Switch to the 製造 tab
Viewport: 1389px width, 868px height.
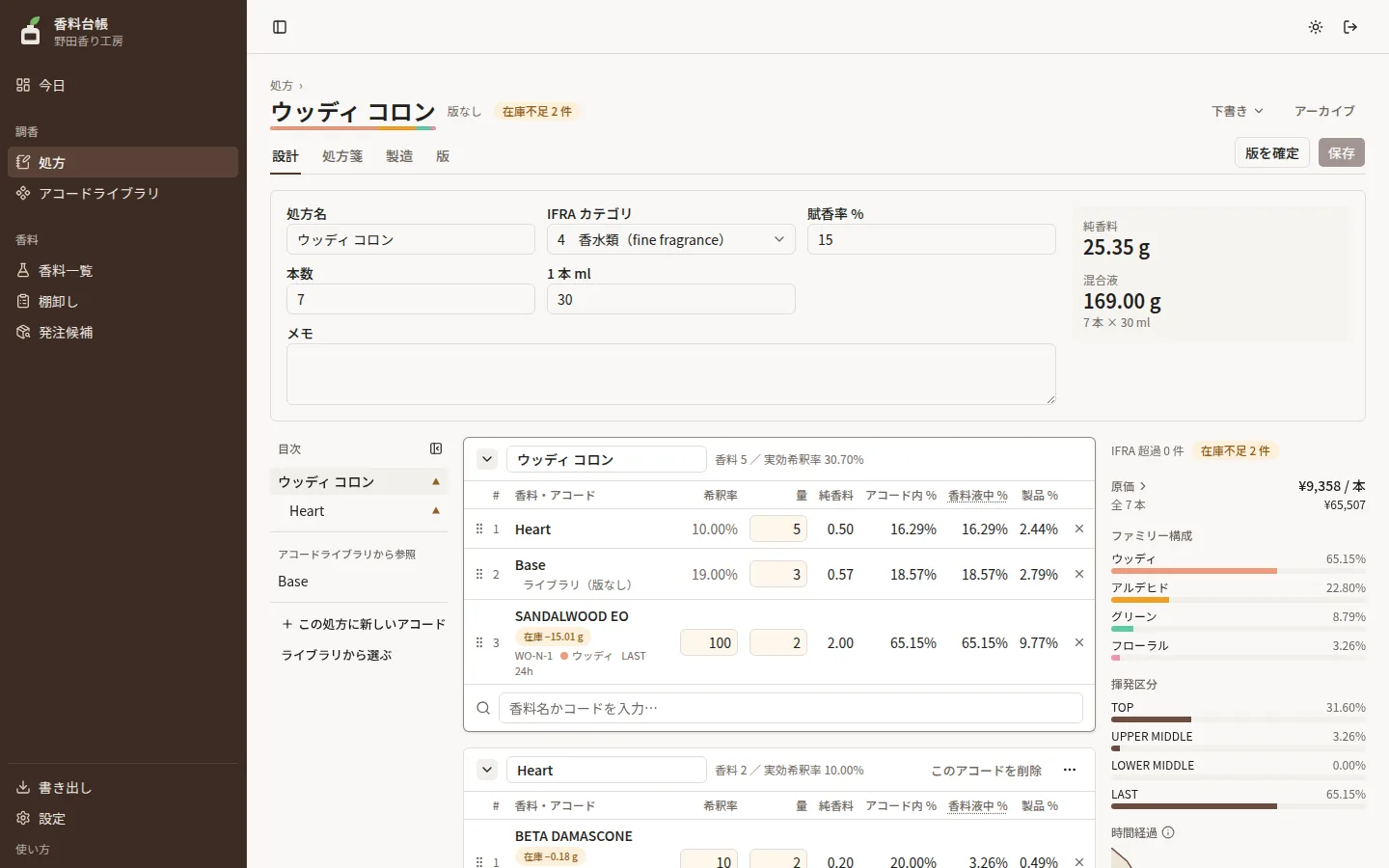pyautogui.click(x=399, y=156)
